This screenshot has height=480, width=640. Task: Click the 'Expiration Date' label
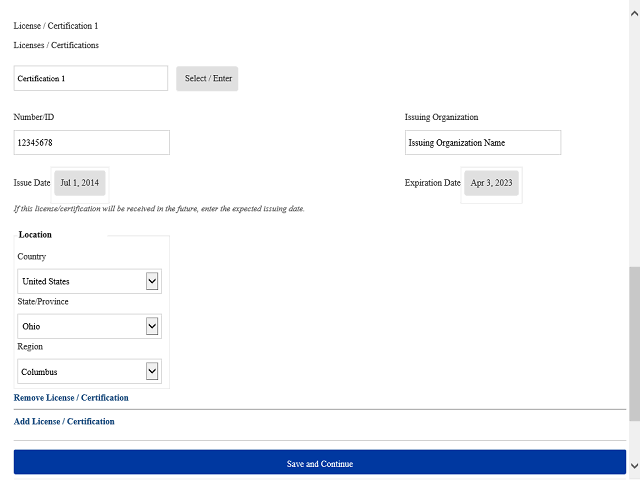[433, 183]
